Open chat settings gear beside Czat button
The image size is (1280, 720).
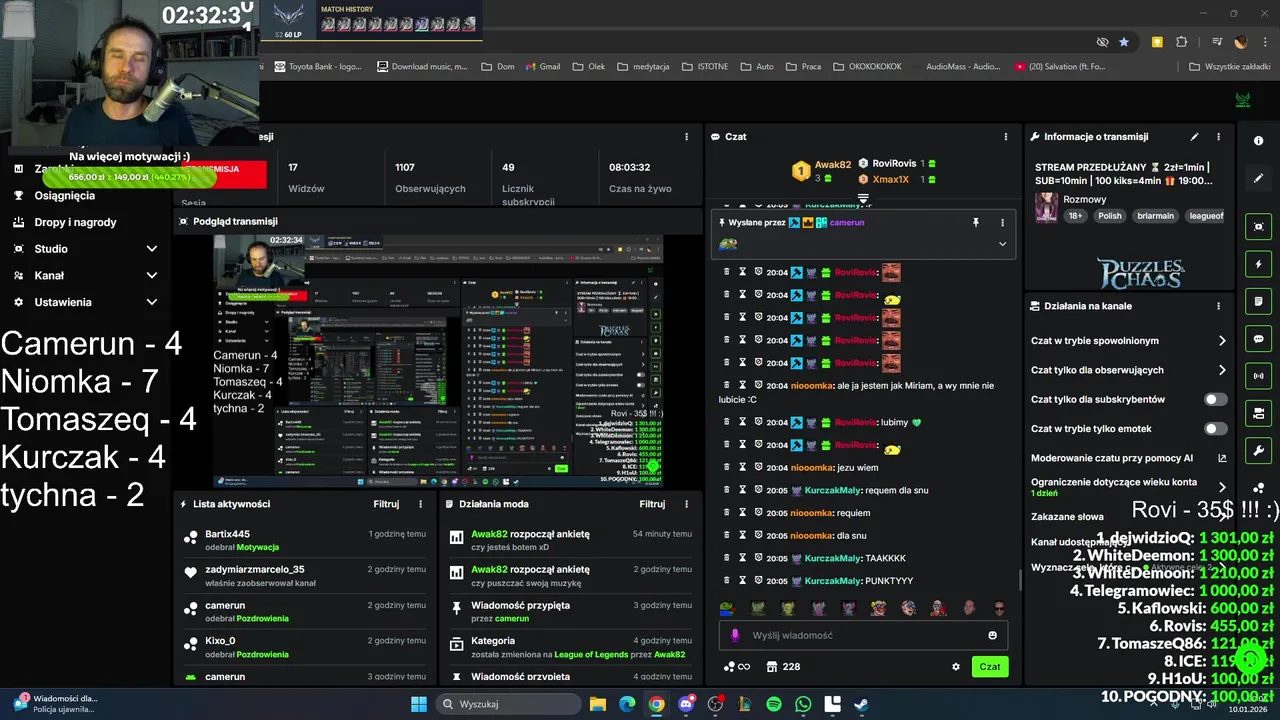[956, 667]
